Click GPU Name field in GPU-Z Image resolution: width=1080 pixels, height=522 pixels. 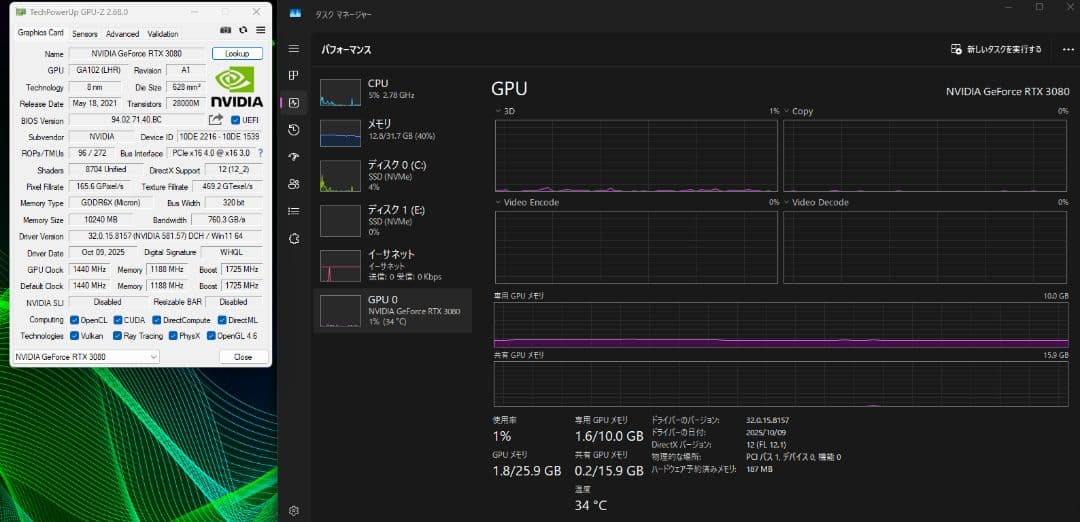click(x=136, y=54)
